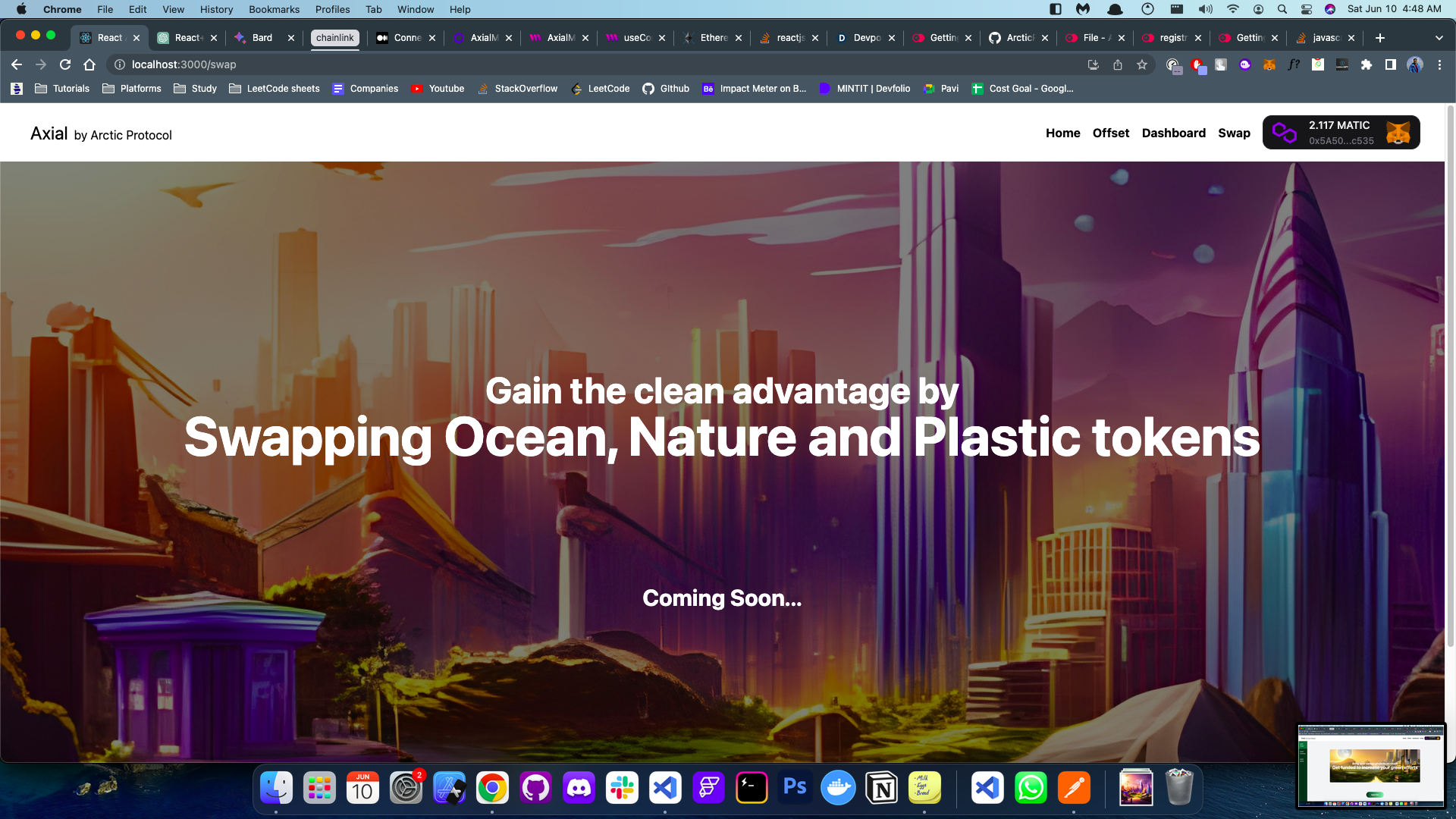Launch Visual Studio Code from the dock

click(665, 789)
